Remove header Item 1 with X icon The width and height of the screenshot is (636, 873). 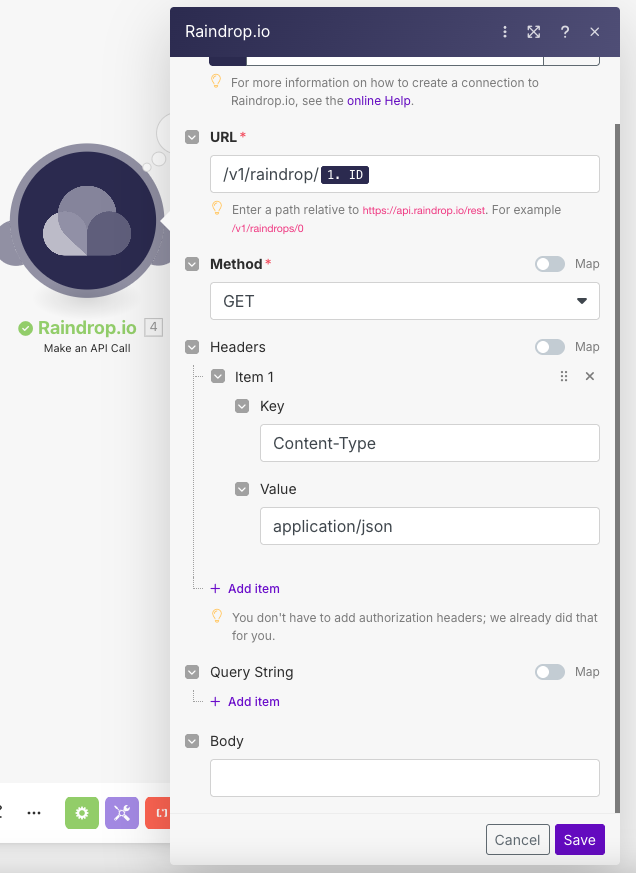pyautogui.click(x=589, y=377)
